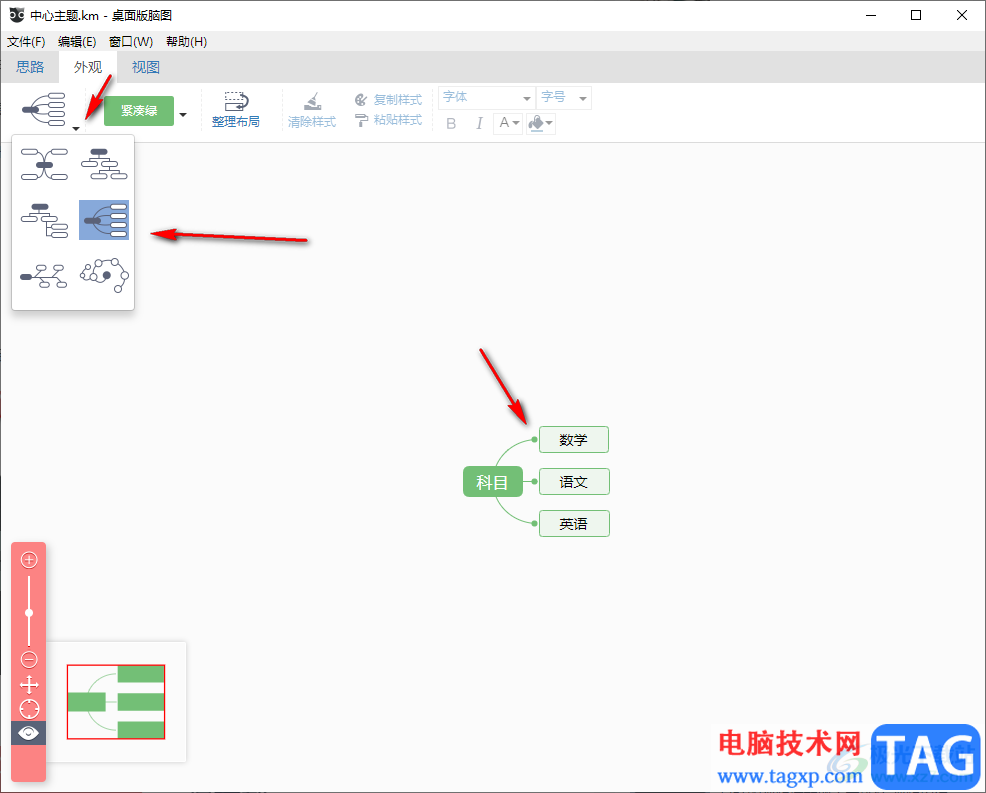Viewport: 986px width, 793px height.
Task: Choose the org chart layout template
Action: pos(104,164)
